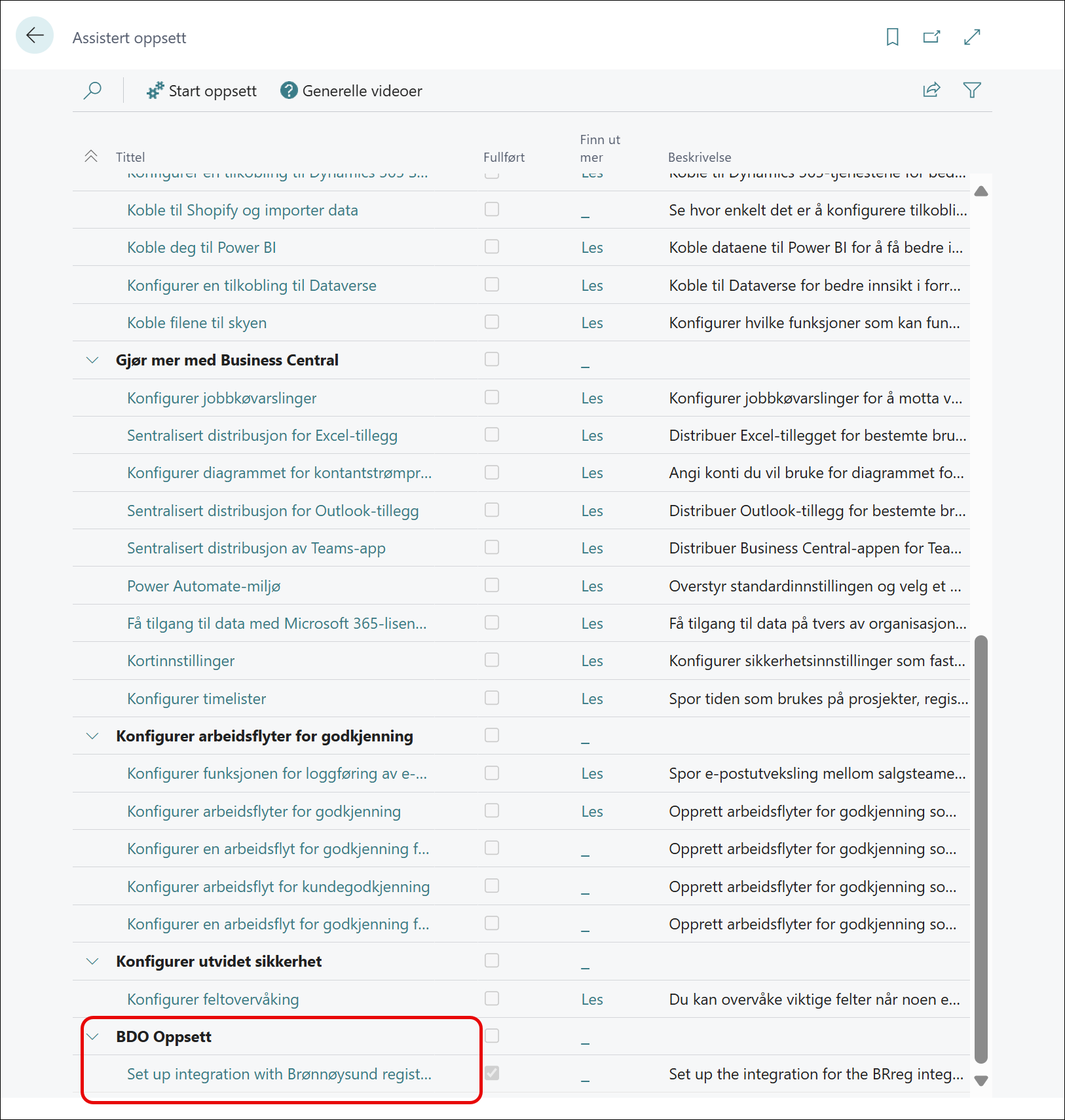1065x1120 pixels.
Task: Click Les link for Power Automate-miljø
Action: click(592, 586)
